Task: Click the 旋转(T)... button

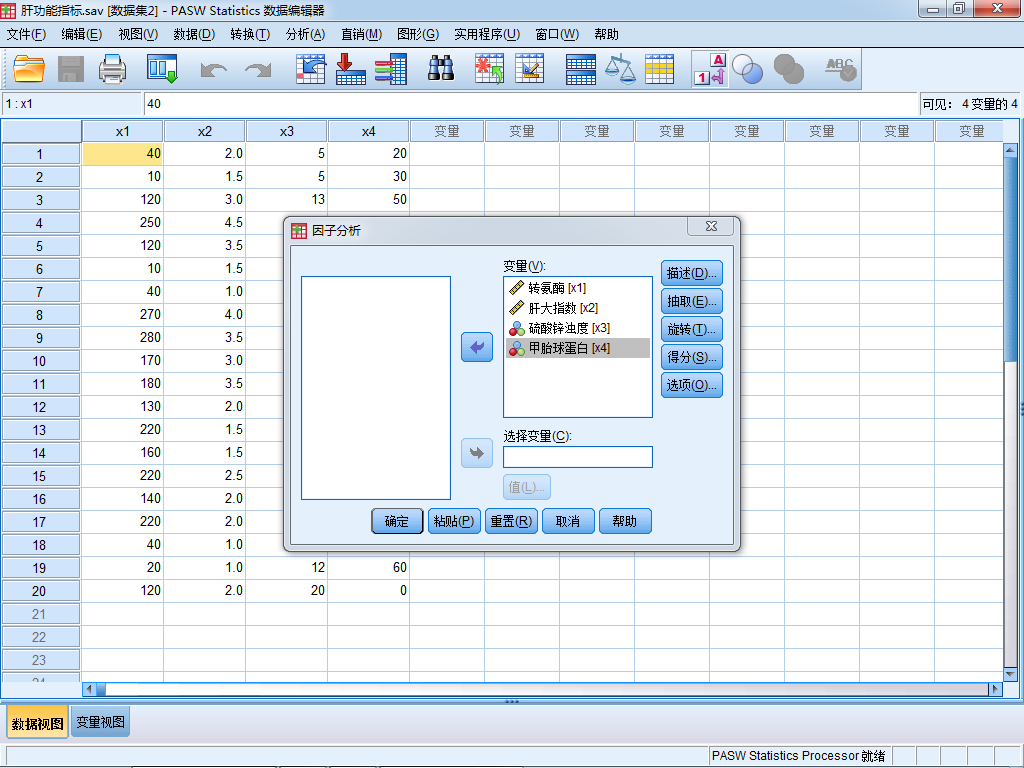Action: tap(692, 329)
